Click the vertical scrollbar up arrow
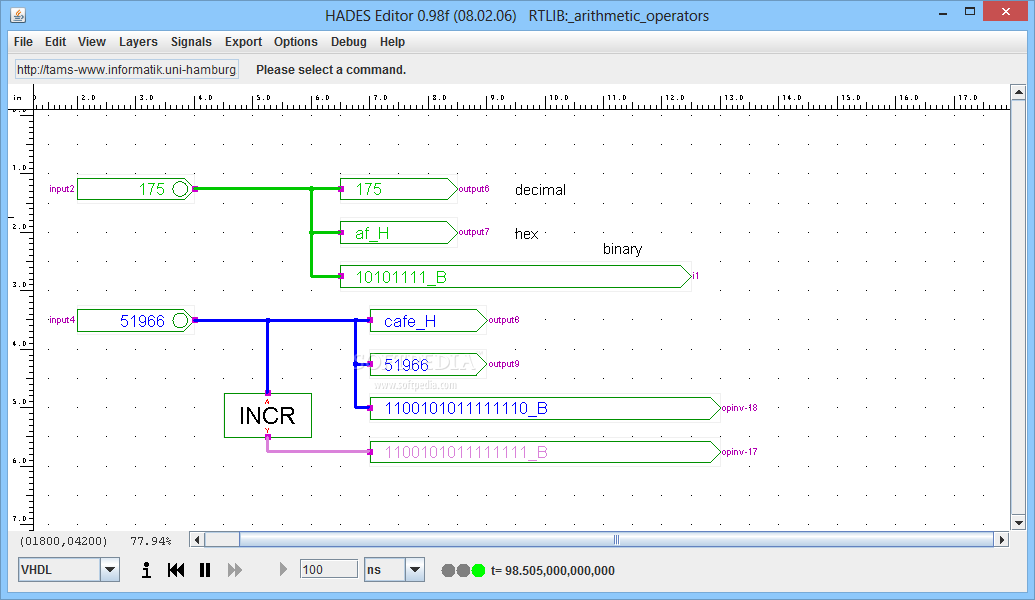Image resolution: width=1035 pixels, height=600 pixels. (1018, 92)
